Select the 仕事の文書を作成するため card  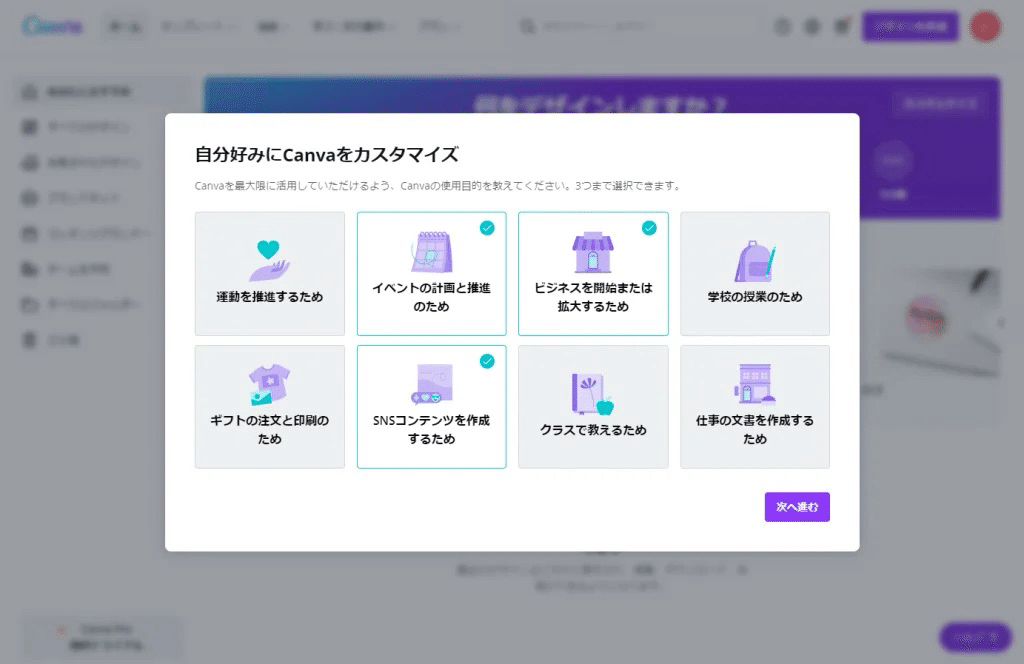(755, 407)
